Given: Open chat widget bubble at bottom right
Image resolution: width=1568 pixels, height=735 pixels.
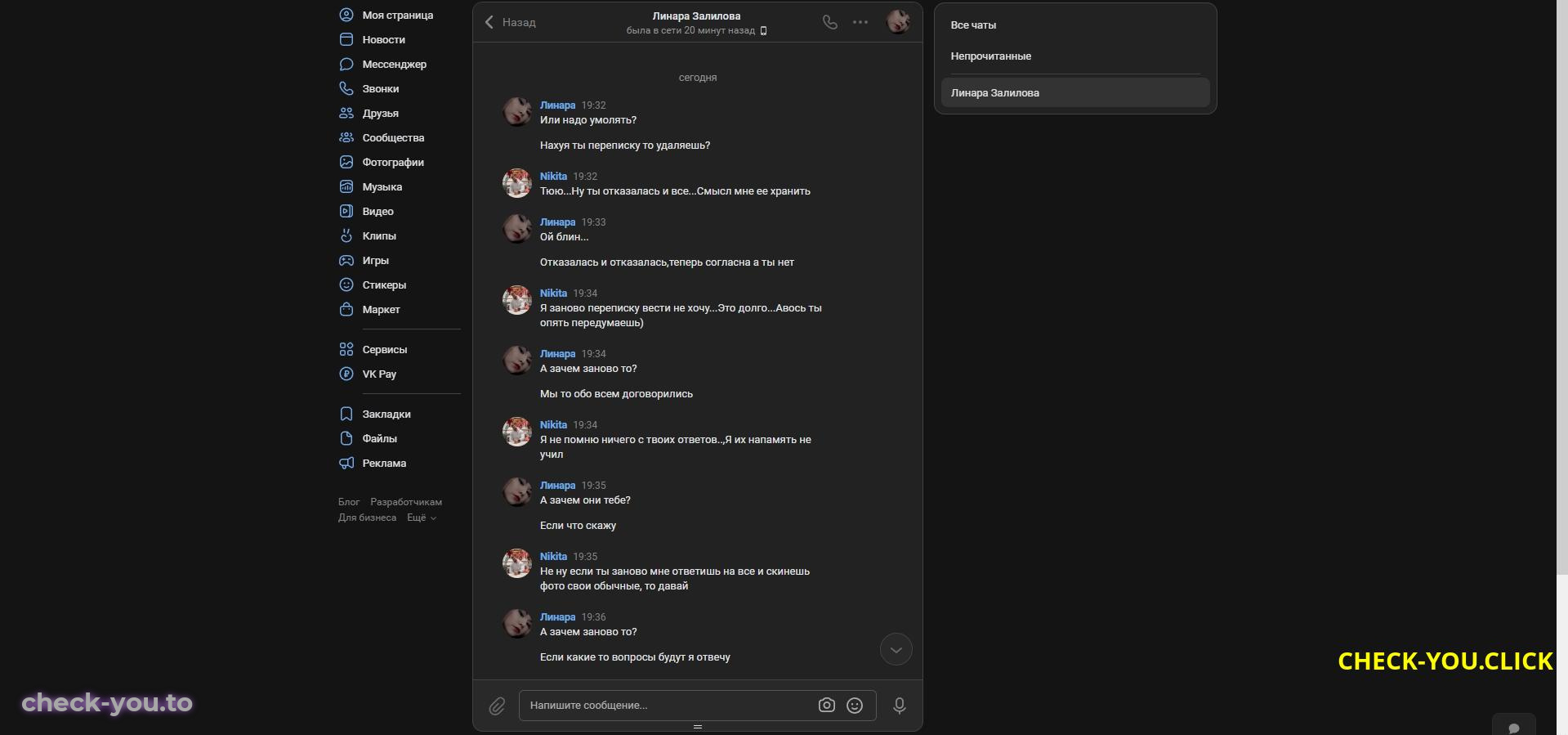Looking at the screenshot, I should (x=1514, y=727).
